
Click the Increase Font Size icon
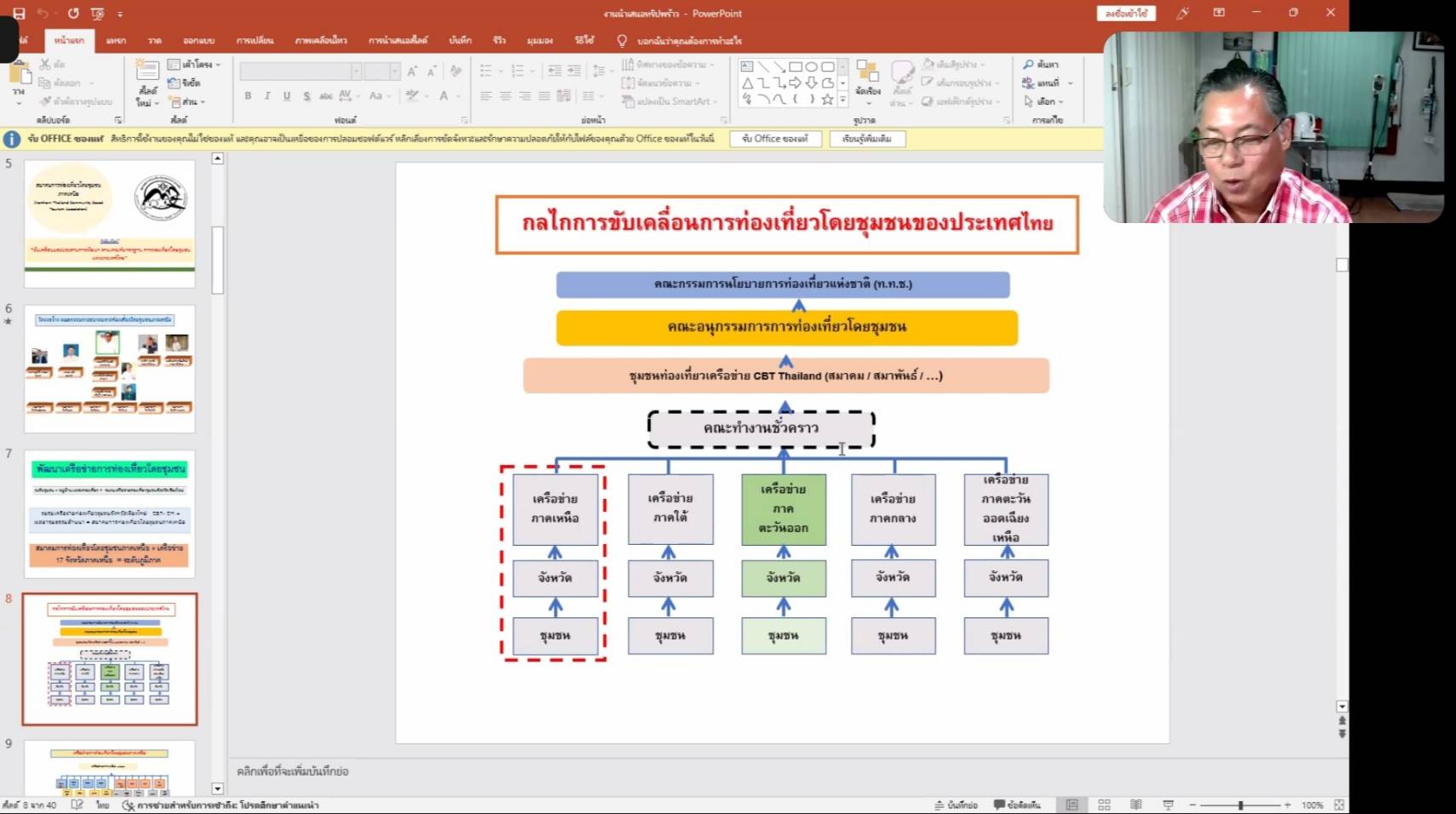click(413, 72)
